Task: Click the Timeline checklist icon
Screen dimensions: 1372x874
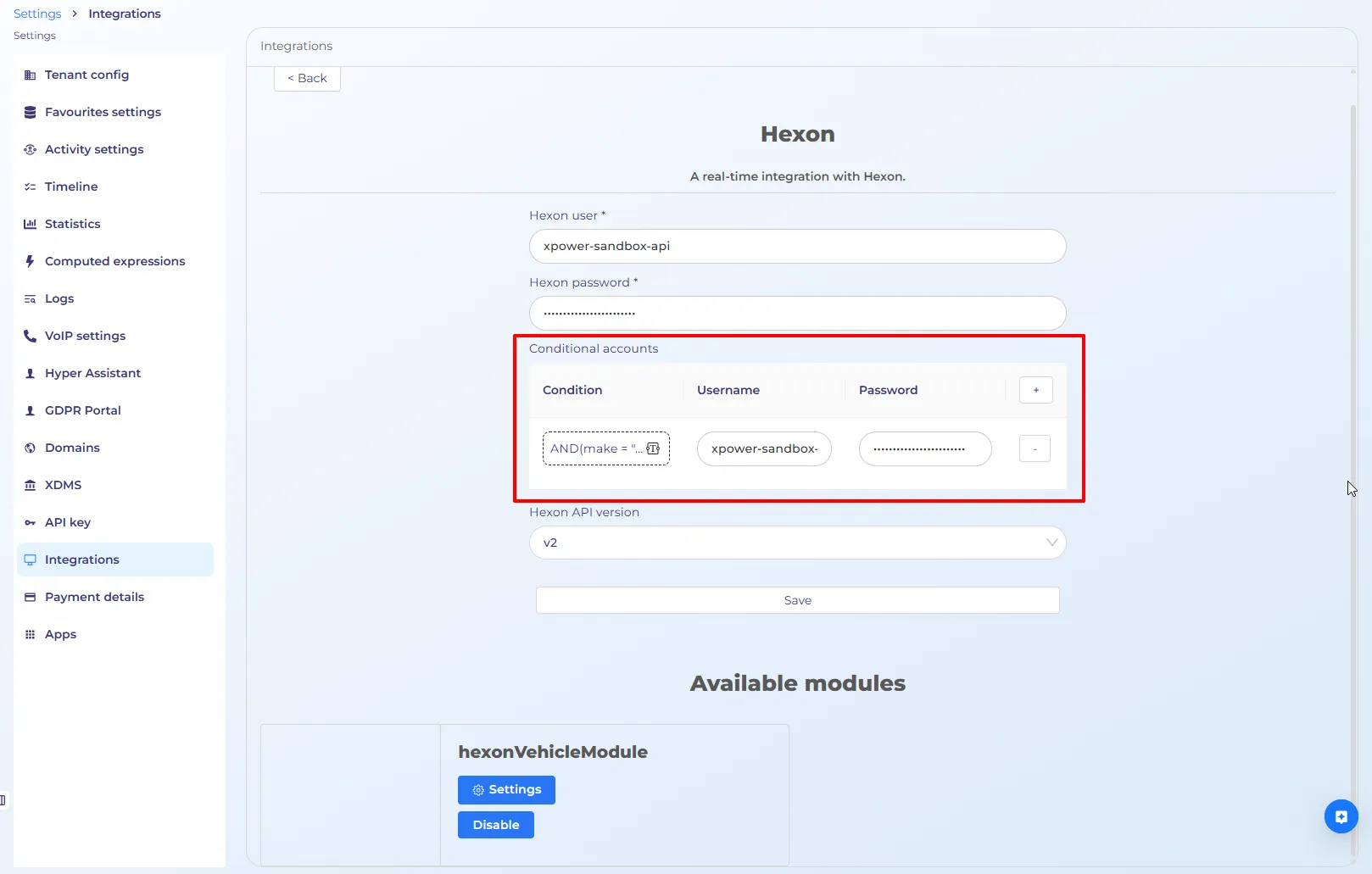Action: pyautogui.click(x=30, y=186)
